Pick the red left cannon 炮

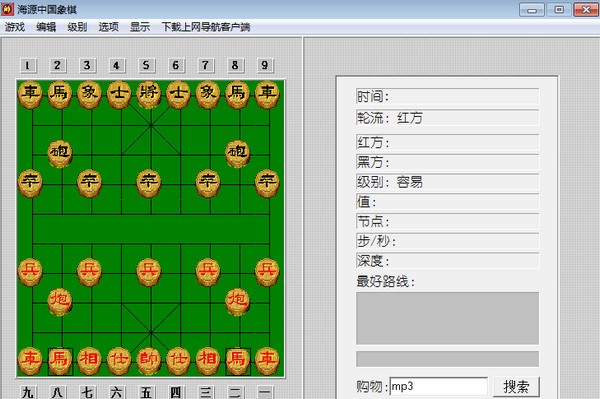click(x=60, y=302)
